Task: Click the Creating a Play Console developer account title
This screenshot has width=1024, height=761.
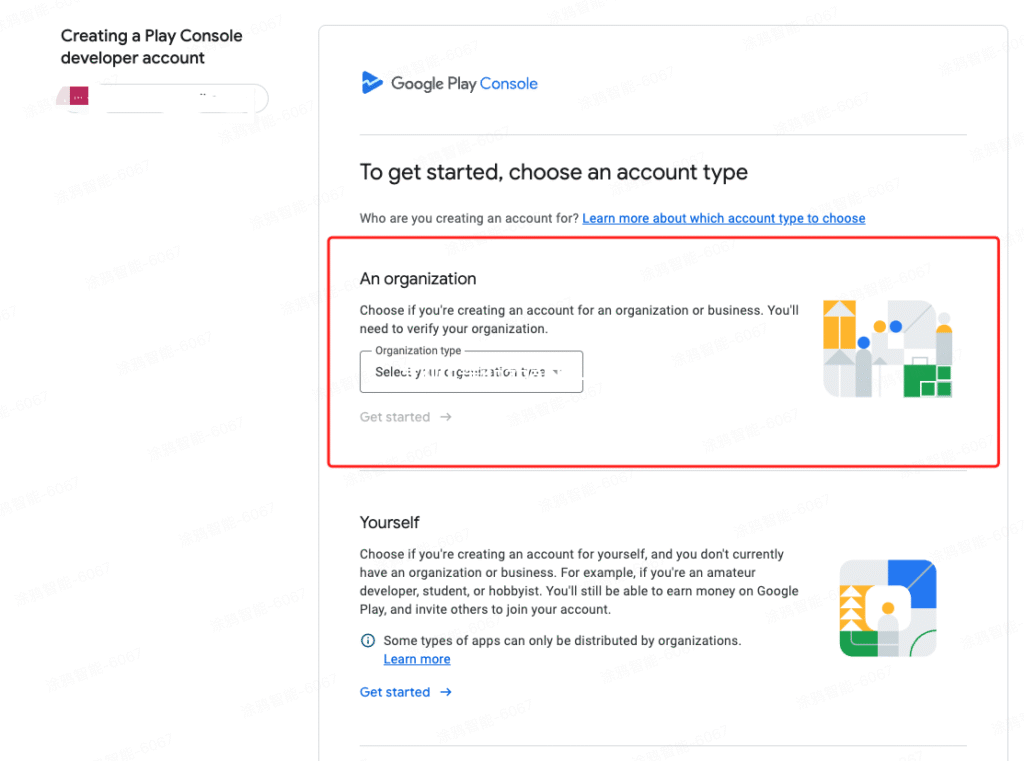Action: tap(151, 47)
